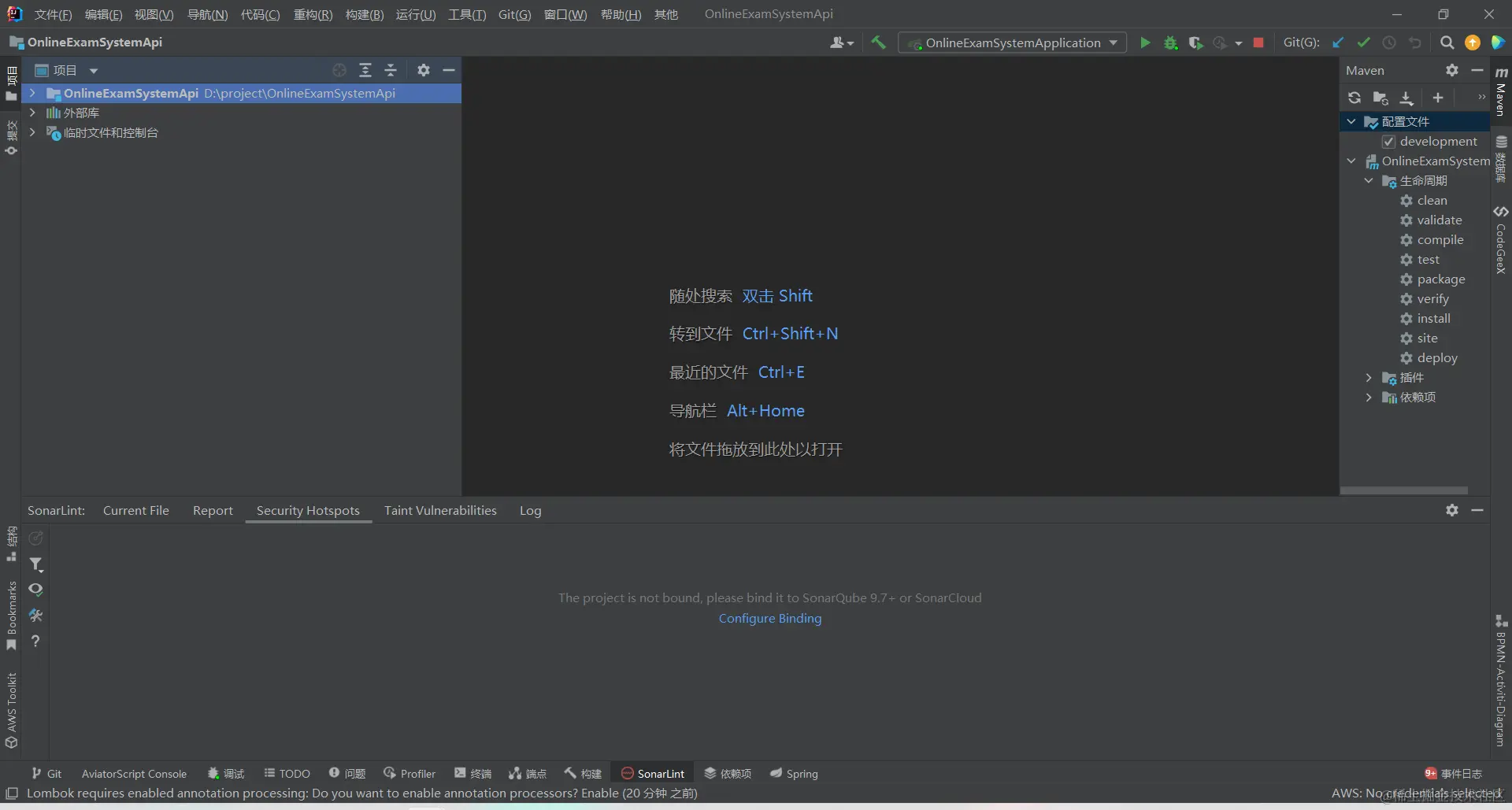Reload all Maven projects
Image resolution: width=1512 pixels, height=810 pixels.
click(1354, 98)
